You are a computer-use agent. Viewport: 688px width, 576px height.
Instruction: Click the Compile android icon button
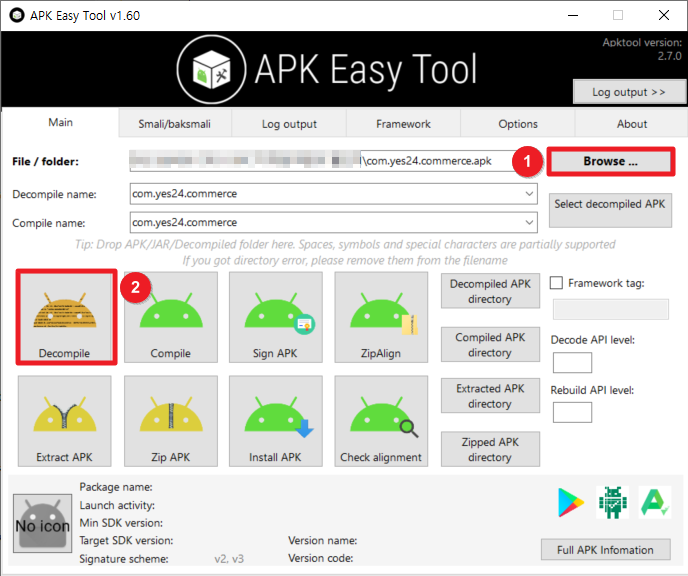171,317
